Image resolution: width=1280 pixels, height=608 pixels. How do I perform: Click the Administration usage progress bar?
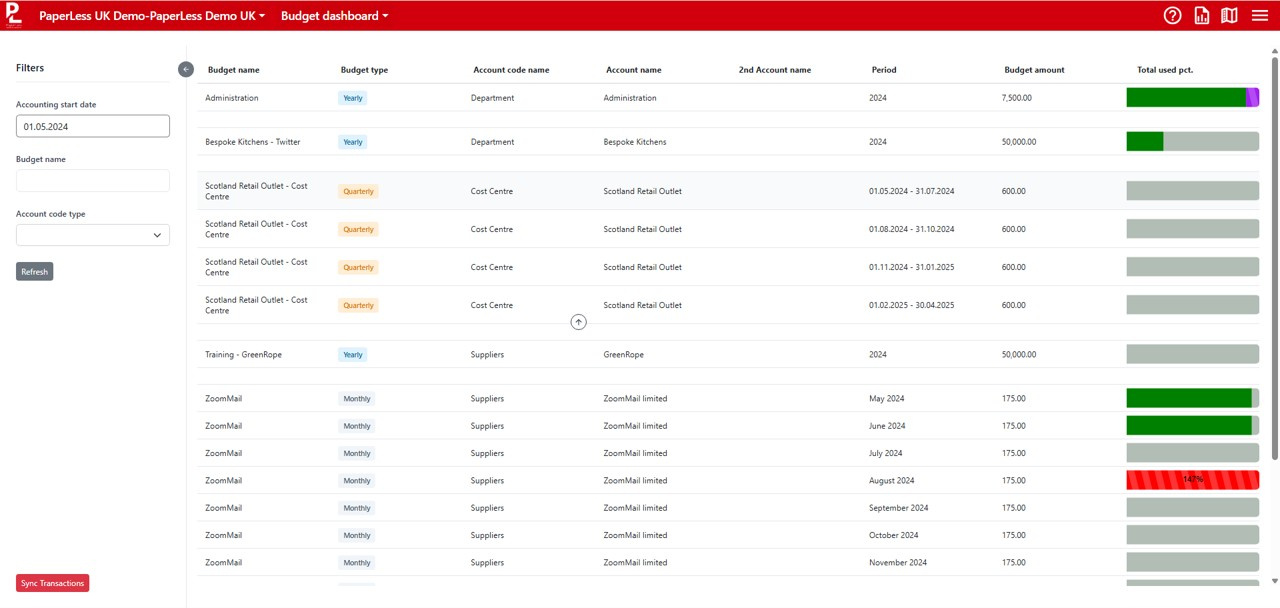tap(1192, 98)
